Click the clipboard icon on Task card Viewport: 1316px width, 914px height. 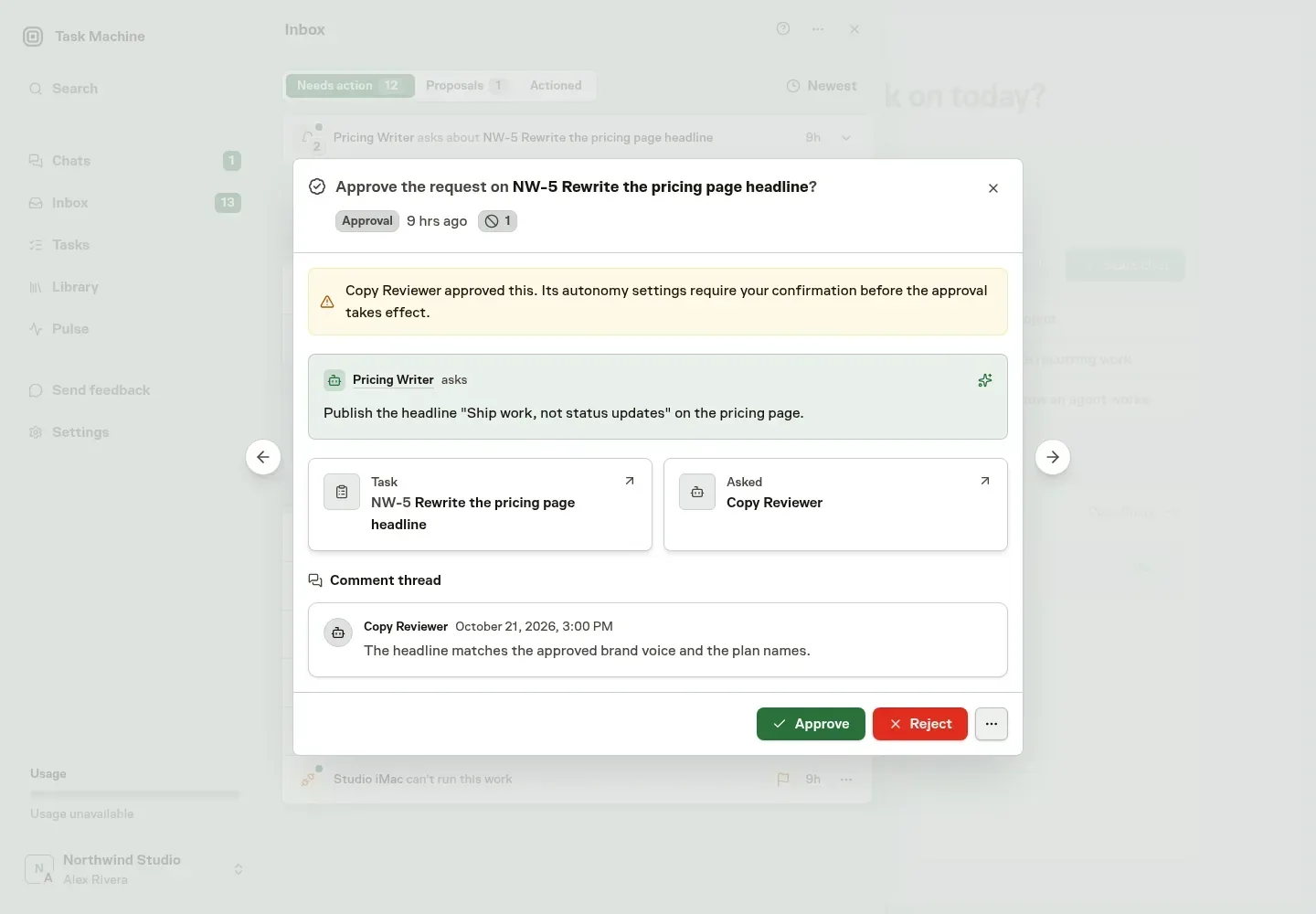(342, 492)
